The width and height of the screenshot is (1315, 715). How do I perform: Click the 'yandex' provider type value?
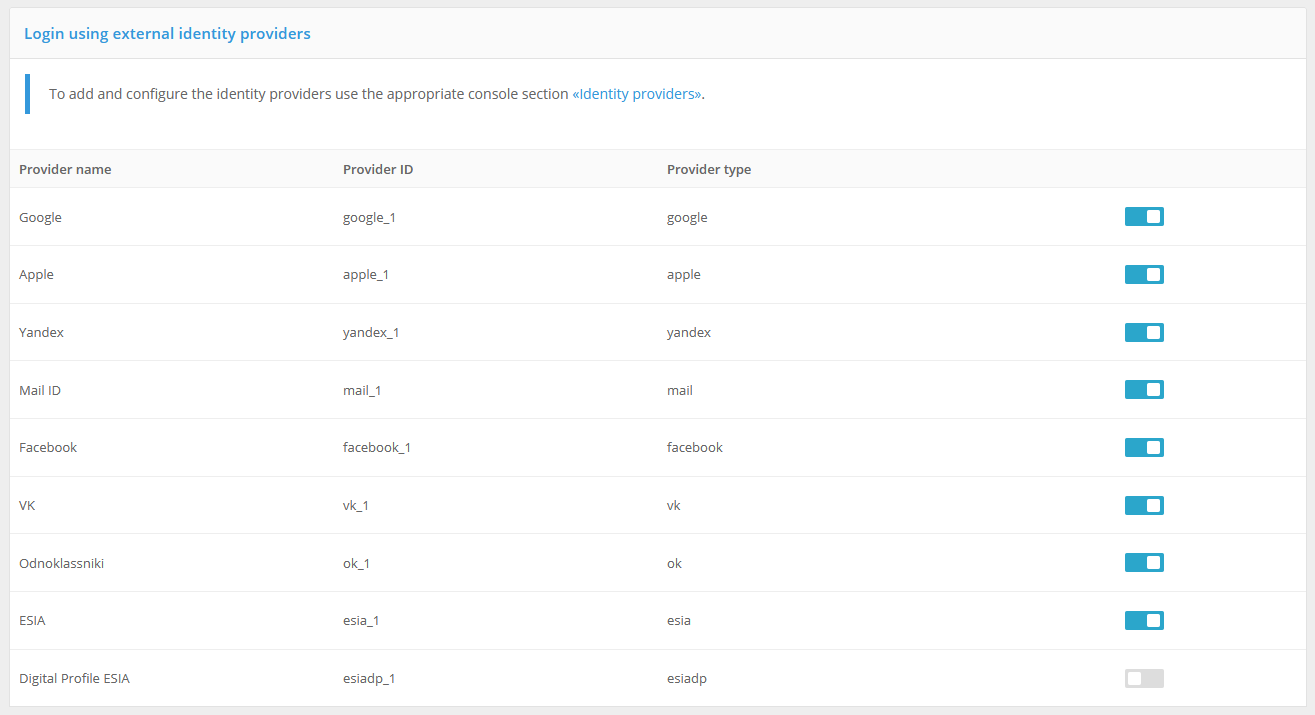coord(689,332)
